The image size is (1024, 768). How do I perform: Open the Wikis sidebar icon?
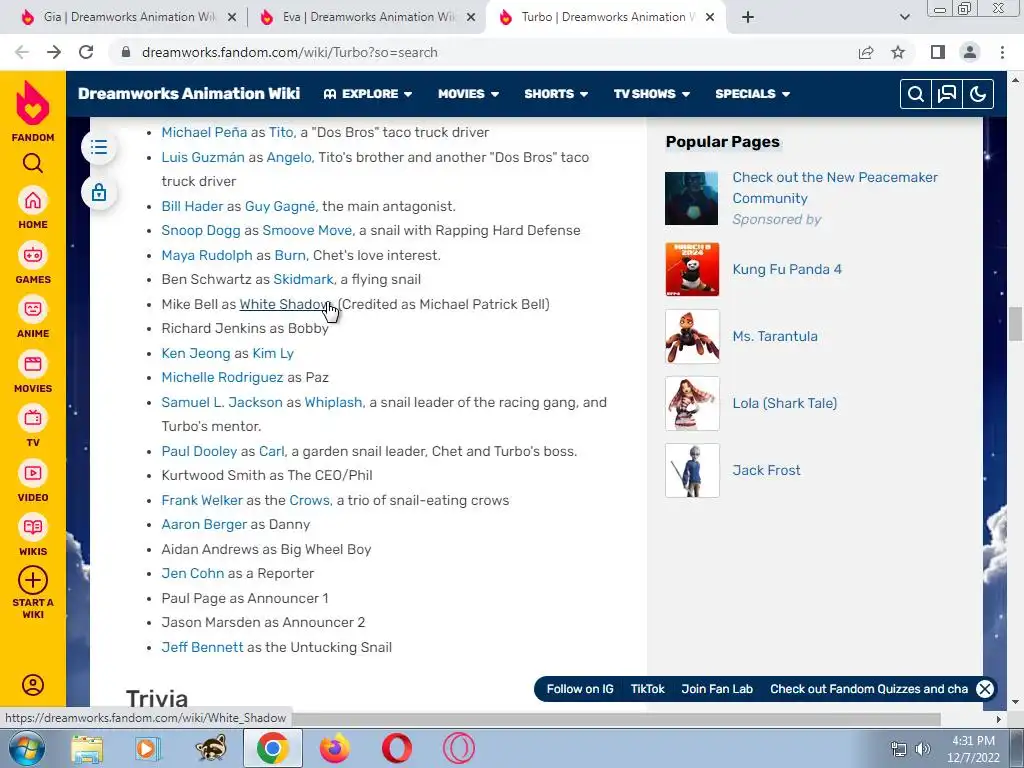point(33,528)
